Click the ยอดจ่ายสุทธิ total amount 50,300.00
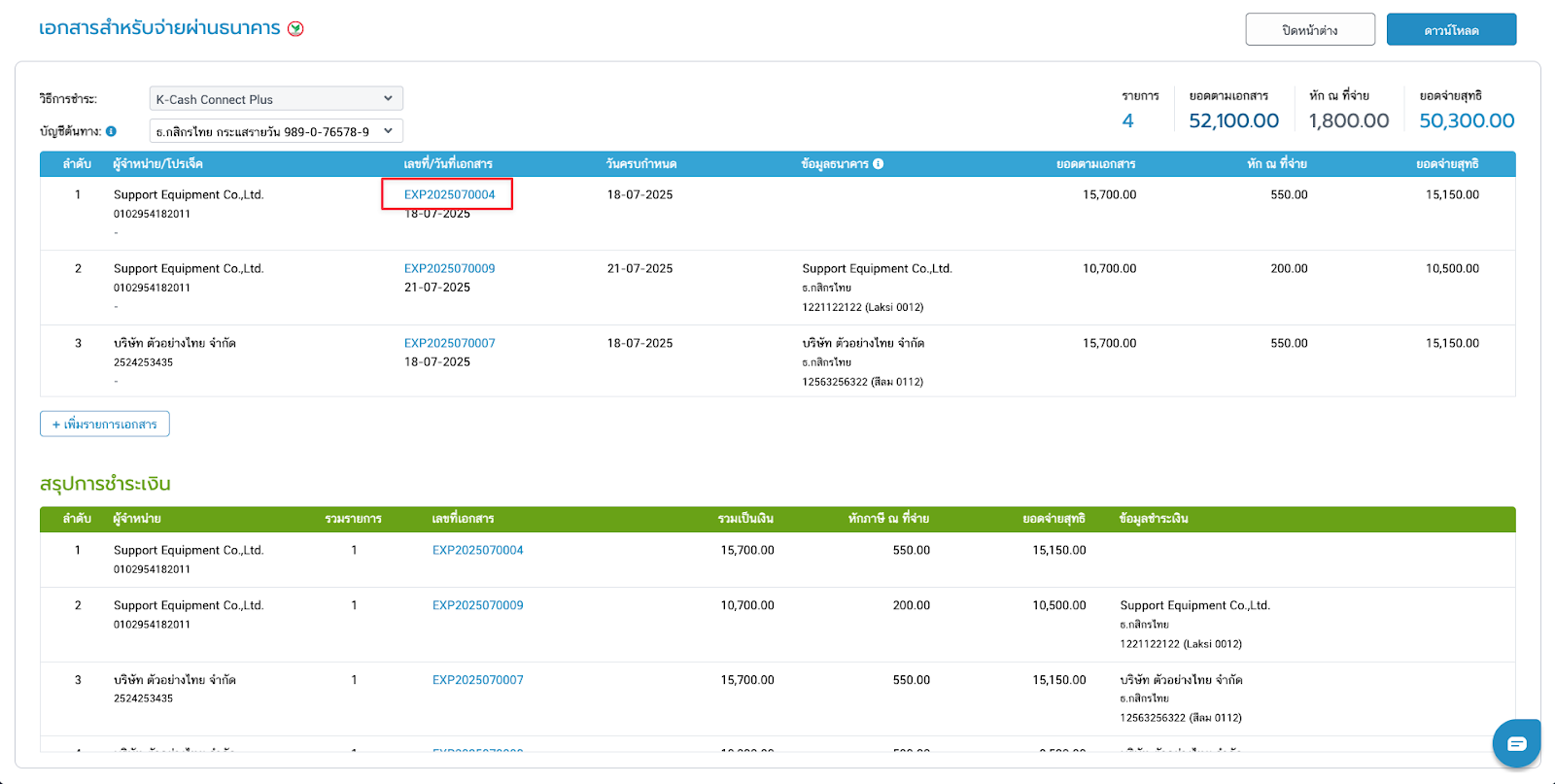Screen dimensions: 1555x784 (x=1466, y=120)
